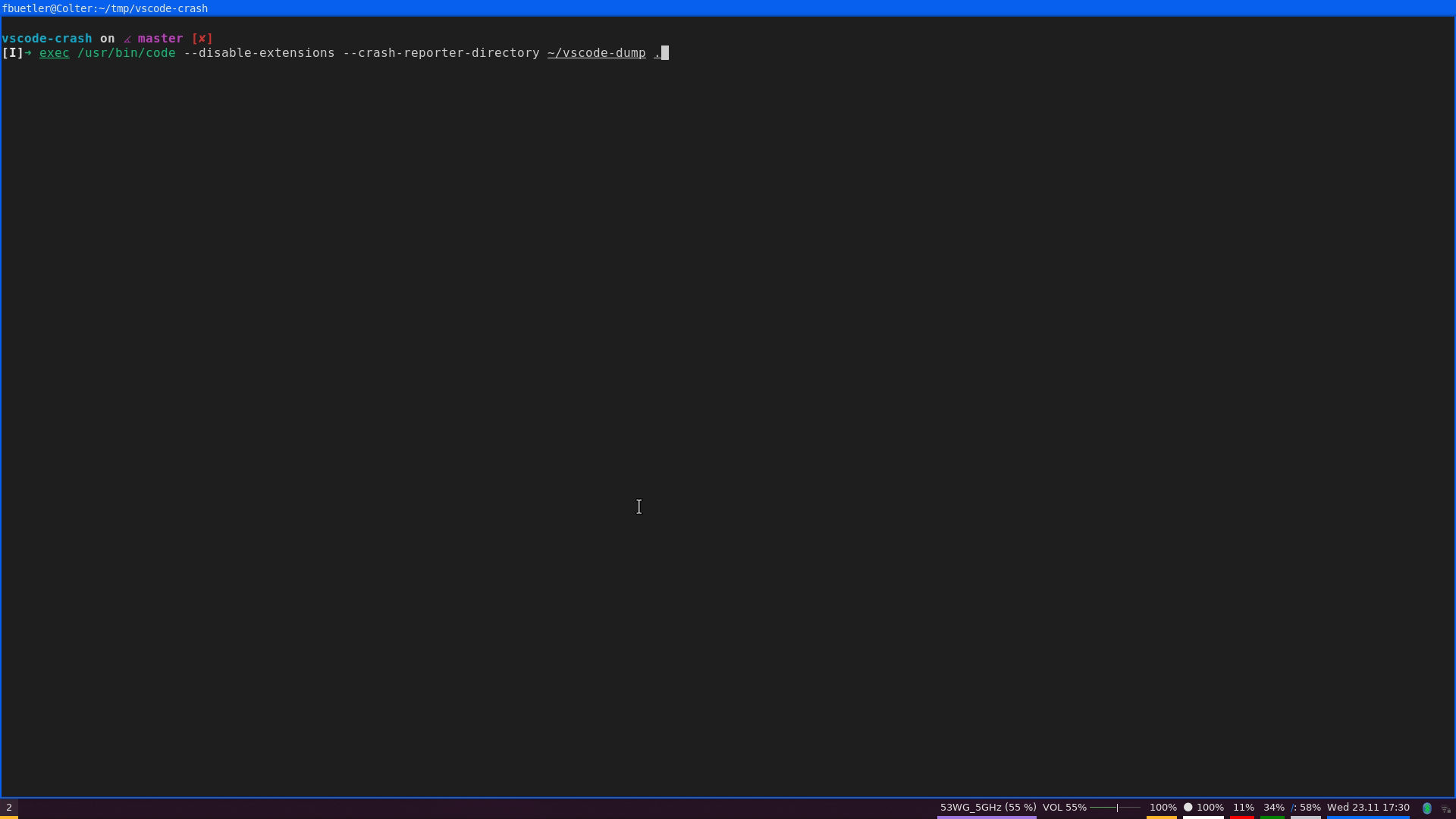Select workspace 2 in the status bar

point(9,808)
